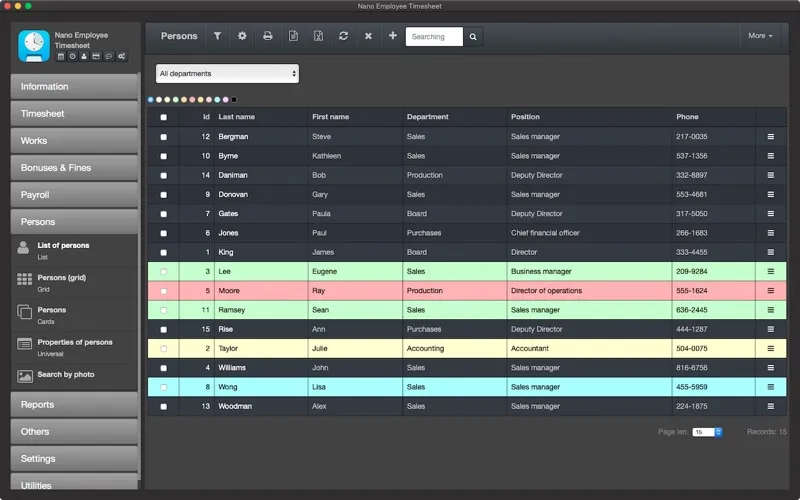Check the box for Byrne row

163,156
